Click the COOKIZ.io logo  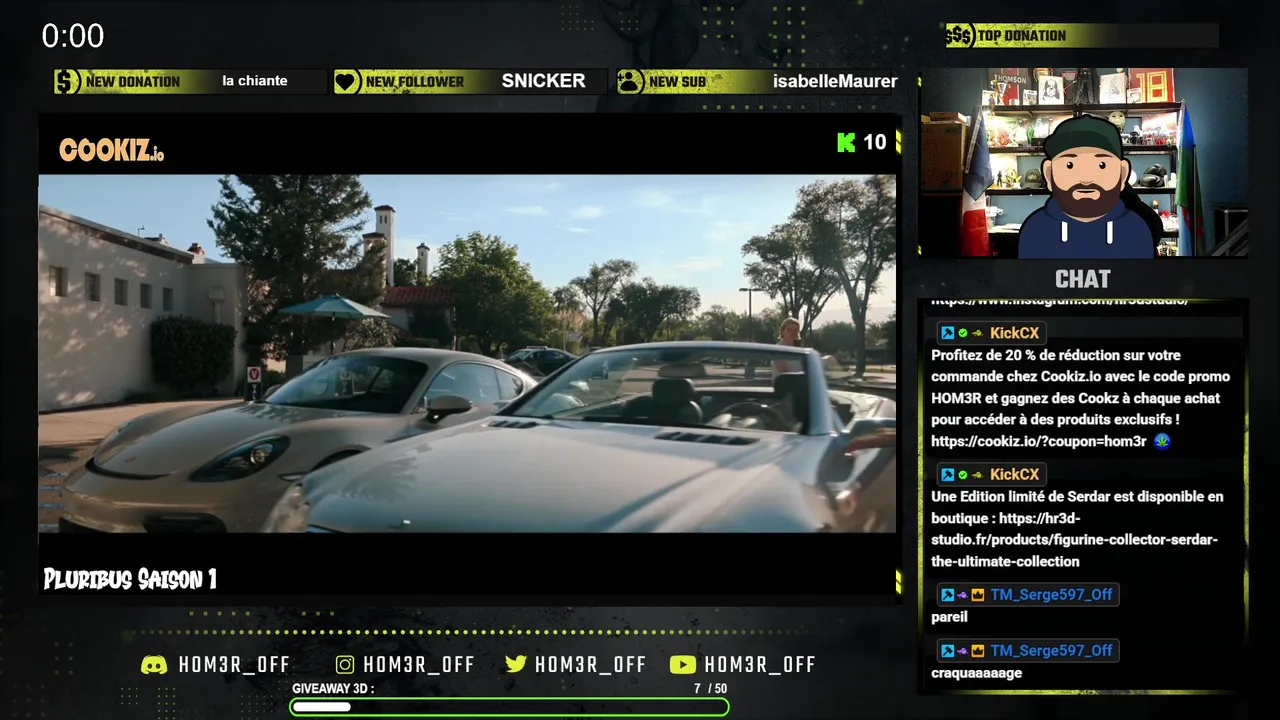tap(112, 150)
